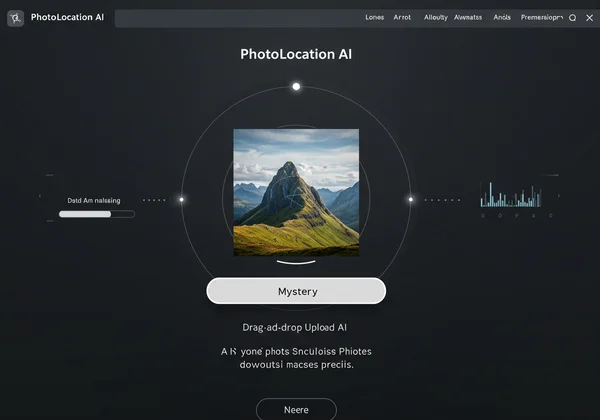Click the left chevron beside analysis panel

tap(40, 196)
